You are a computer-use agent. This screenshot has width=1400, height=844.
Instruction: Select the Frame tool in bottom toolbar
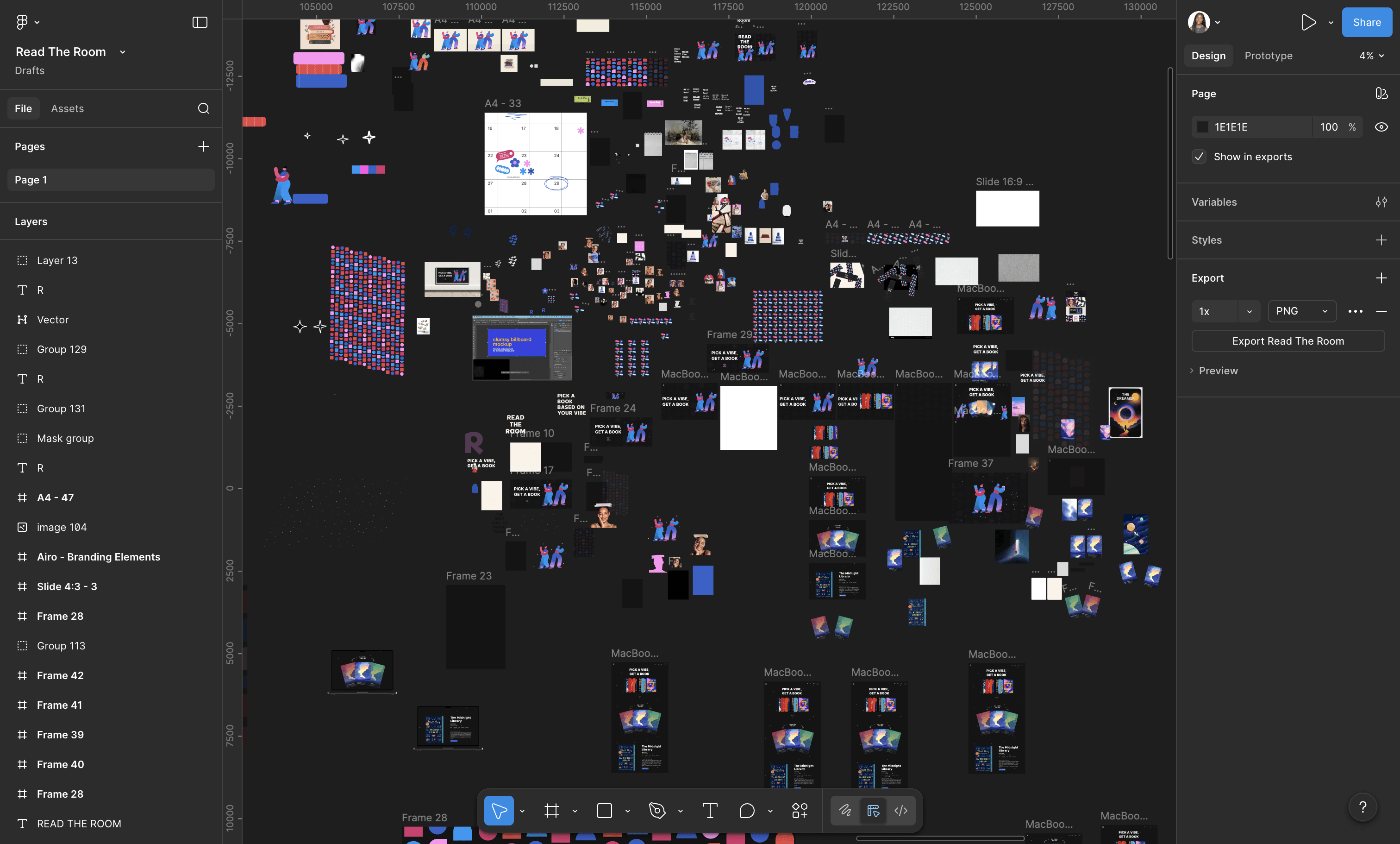(x=551, y=811)
